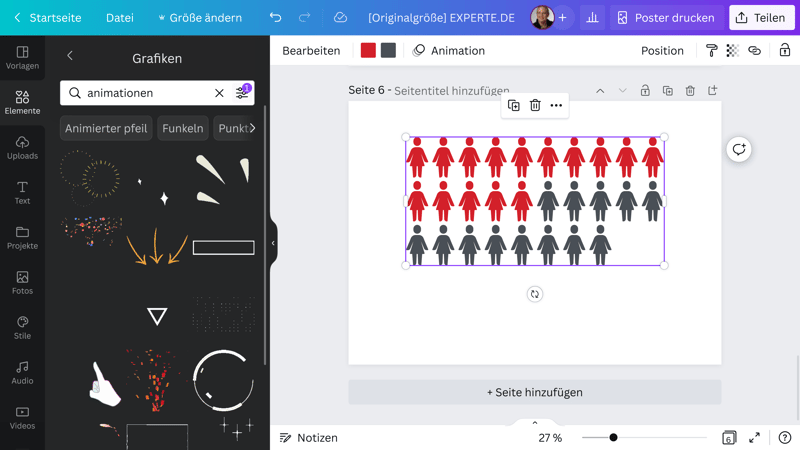Click the undo arrow icon

tap(275, 18)
